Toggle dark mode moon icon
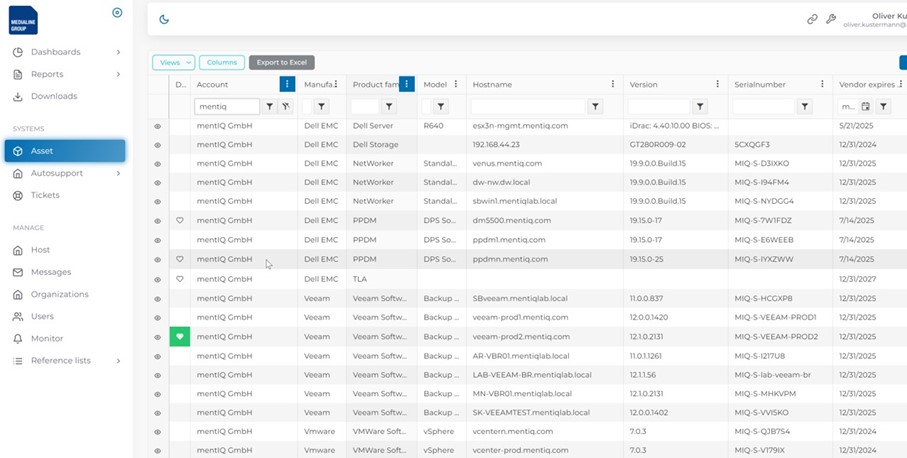 point(165,19)
